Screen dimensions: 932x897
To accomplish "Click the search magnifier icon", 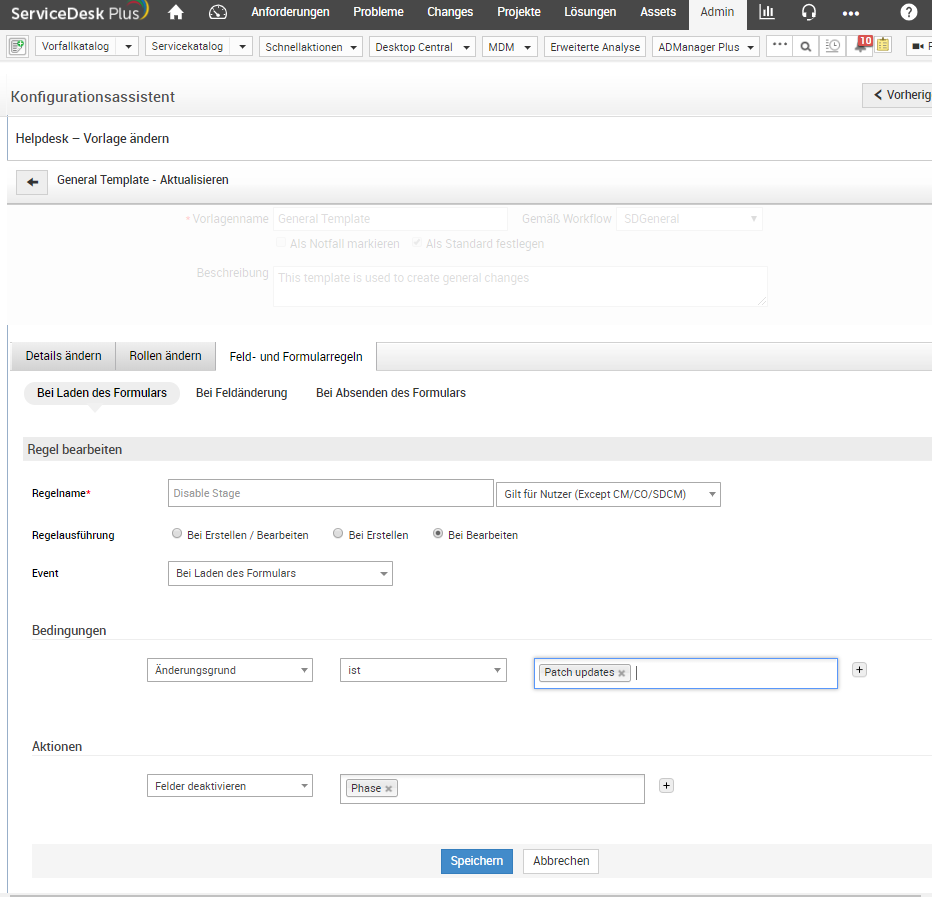I will [805, 47].
